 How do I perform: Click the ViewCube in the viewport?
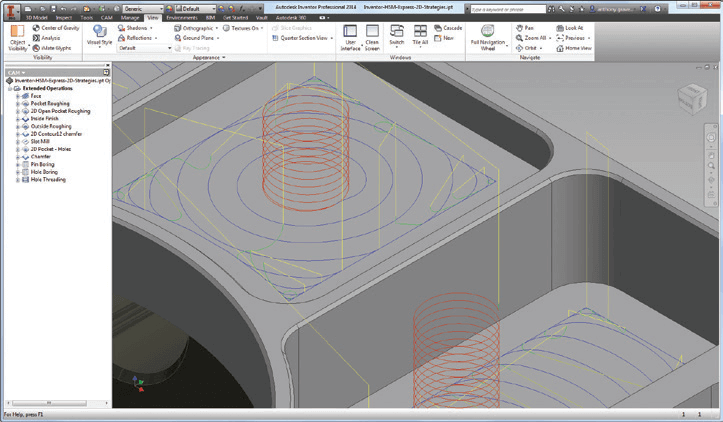pyautogui.click(x=691, y=99)
